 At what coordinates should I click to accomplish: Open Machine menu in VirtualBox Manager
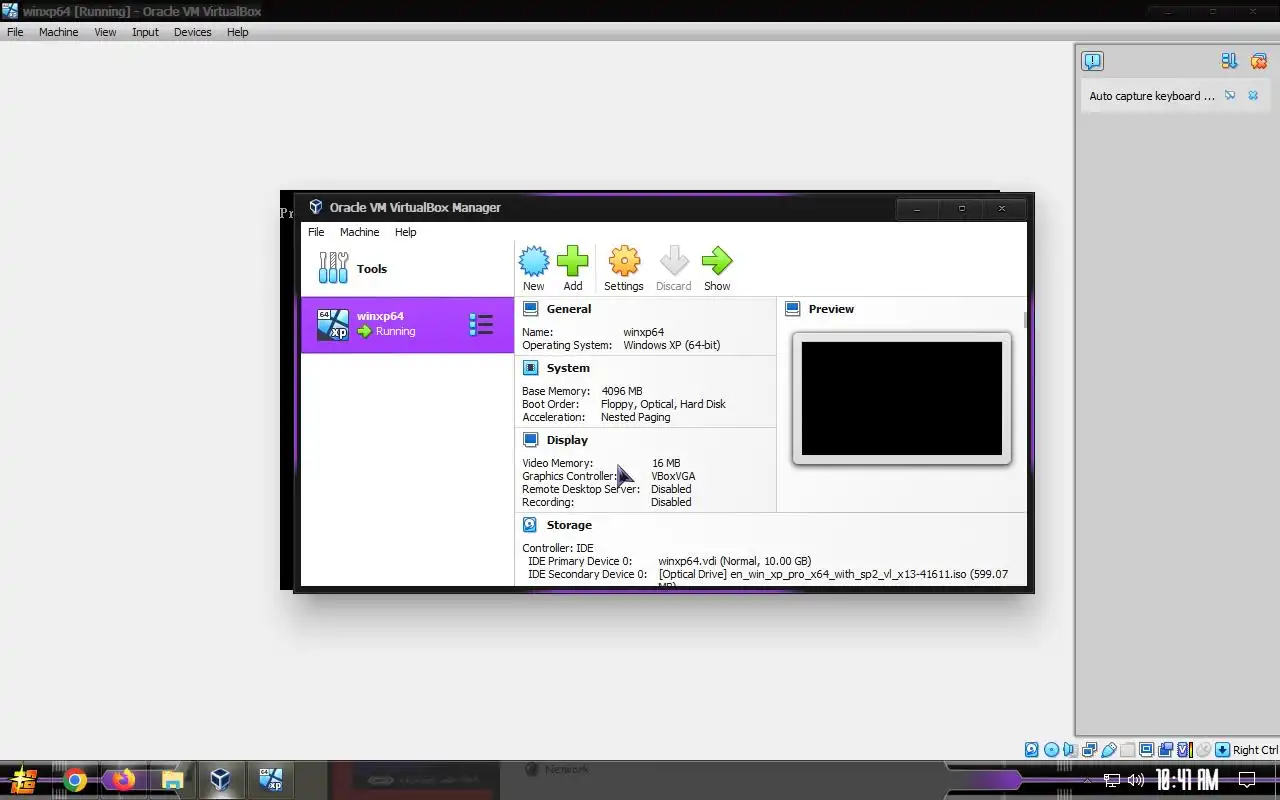click(x=359, y=232)
